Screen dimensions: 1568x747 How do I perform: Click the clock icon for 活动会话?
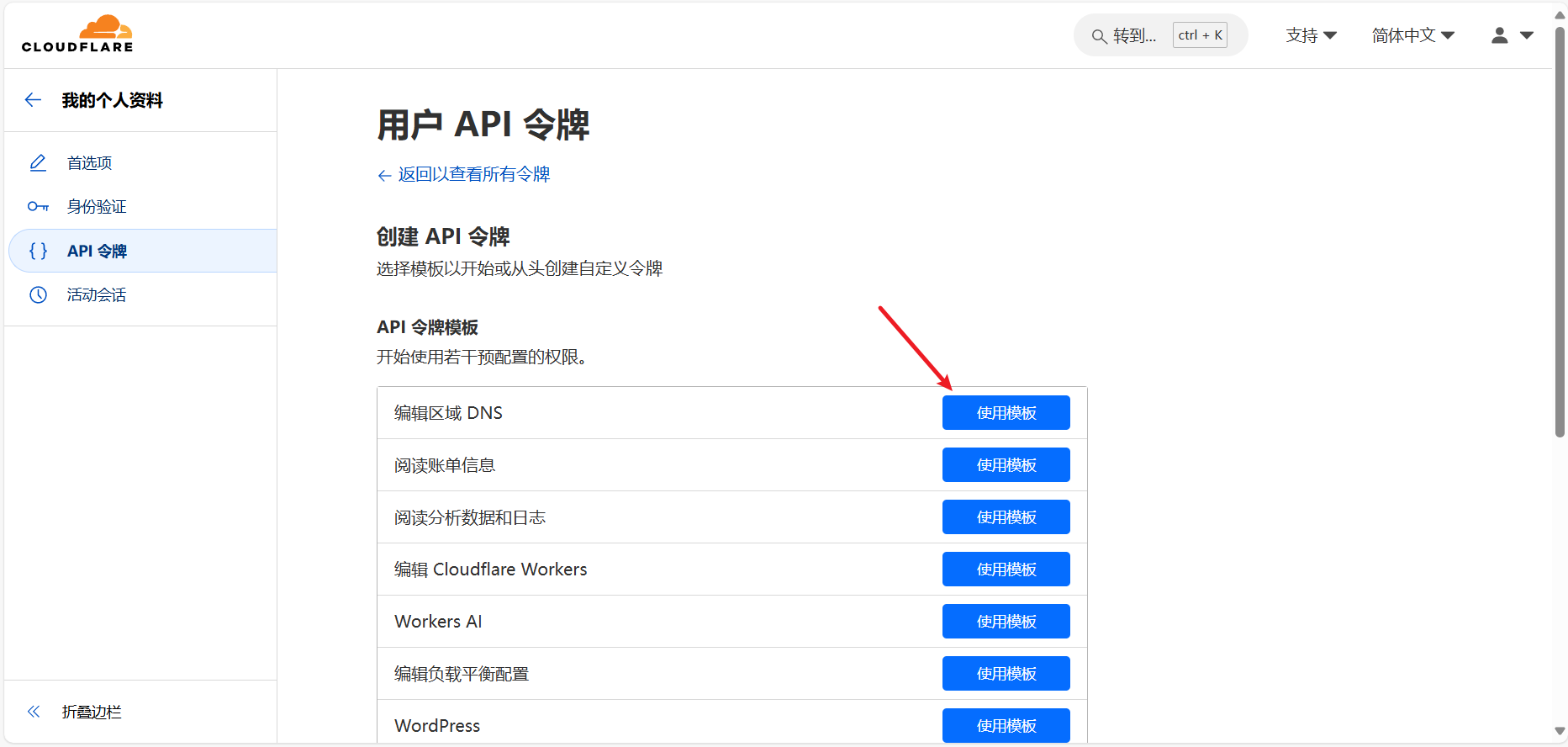tap(38, 294)
